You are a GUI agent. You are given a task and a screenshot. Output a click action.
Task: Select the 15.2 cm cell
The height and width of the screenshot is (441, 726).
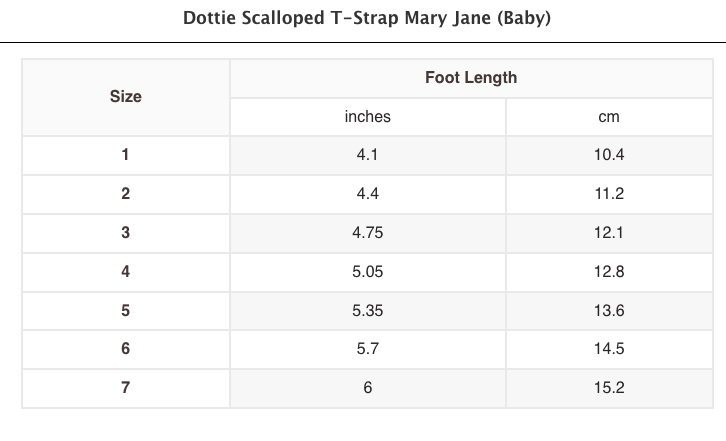pyautogui.click(x=608, y=388)
